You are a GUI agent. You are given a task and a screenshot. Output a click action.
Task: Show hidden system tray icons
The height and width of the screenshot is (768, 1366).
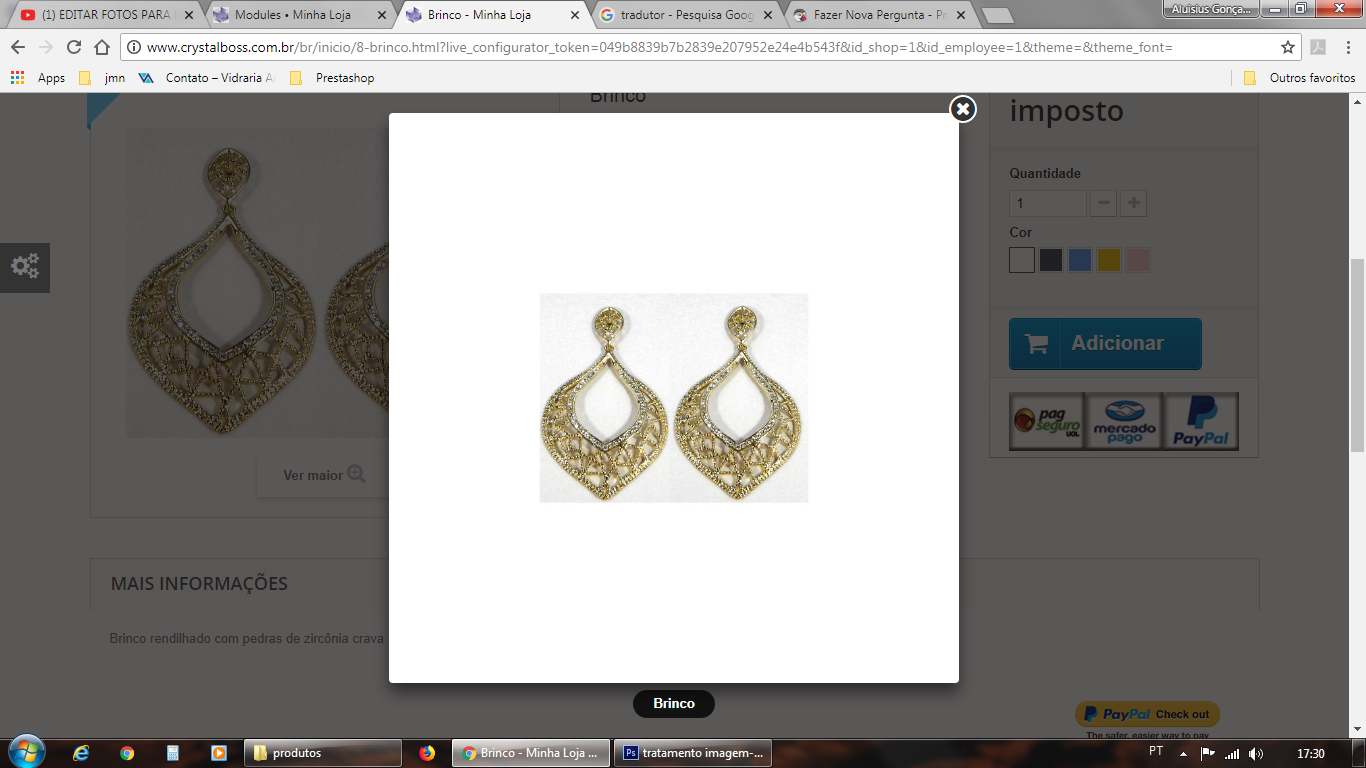(x=1184, y=753)
